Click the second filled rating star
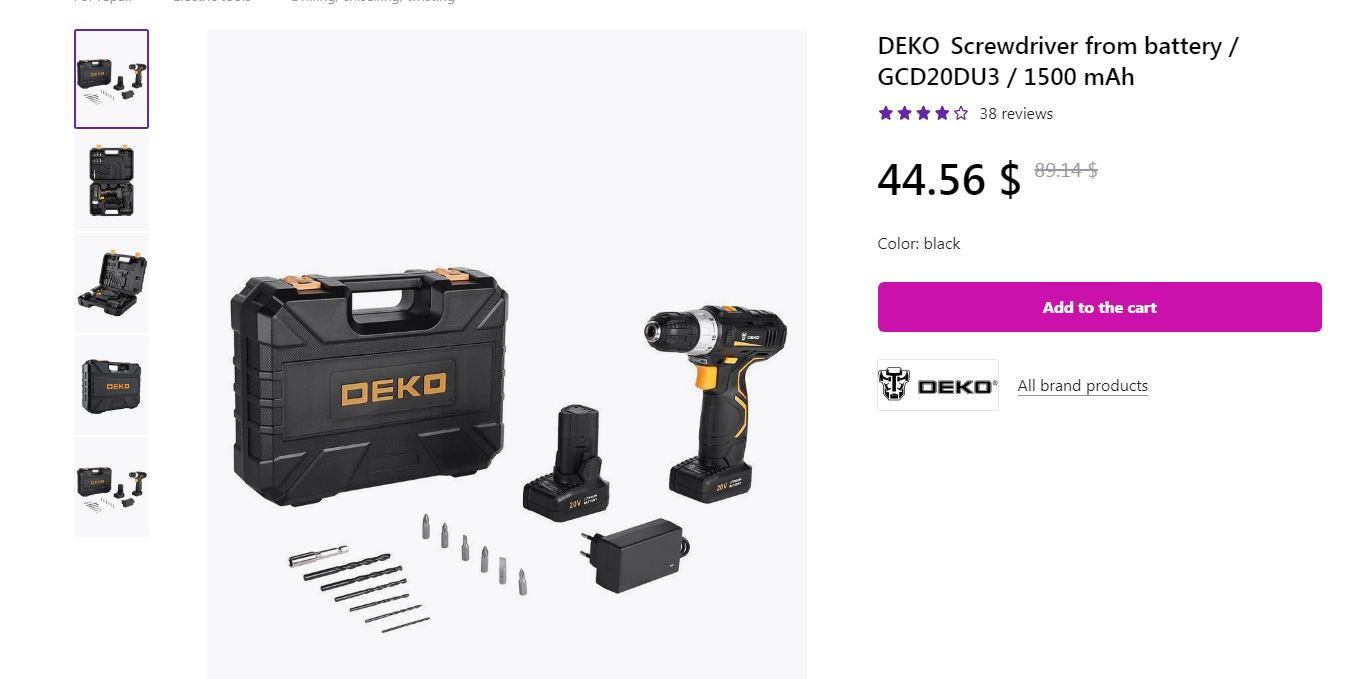This screenshot has height=679, width=1372. coord(905,113)
